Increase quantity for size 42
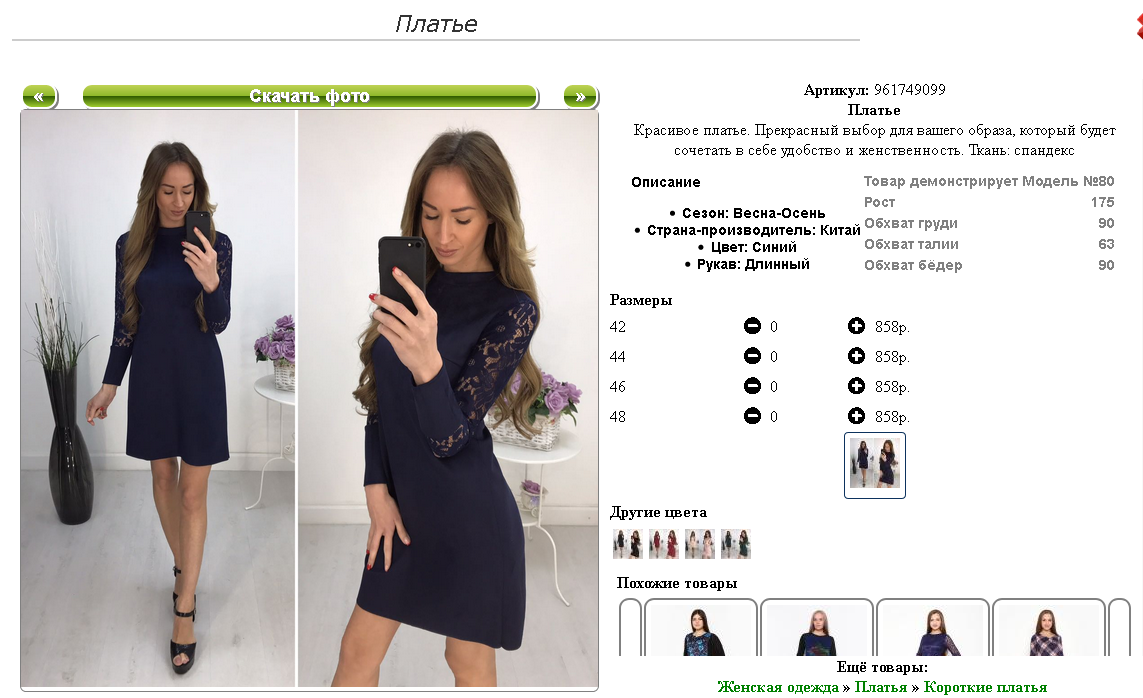The width and height of the screenshot is (1143, 698). [856, 326]
